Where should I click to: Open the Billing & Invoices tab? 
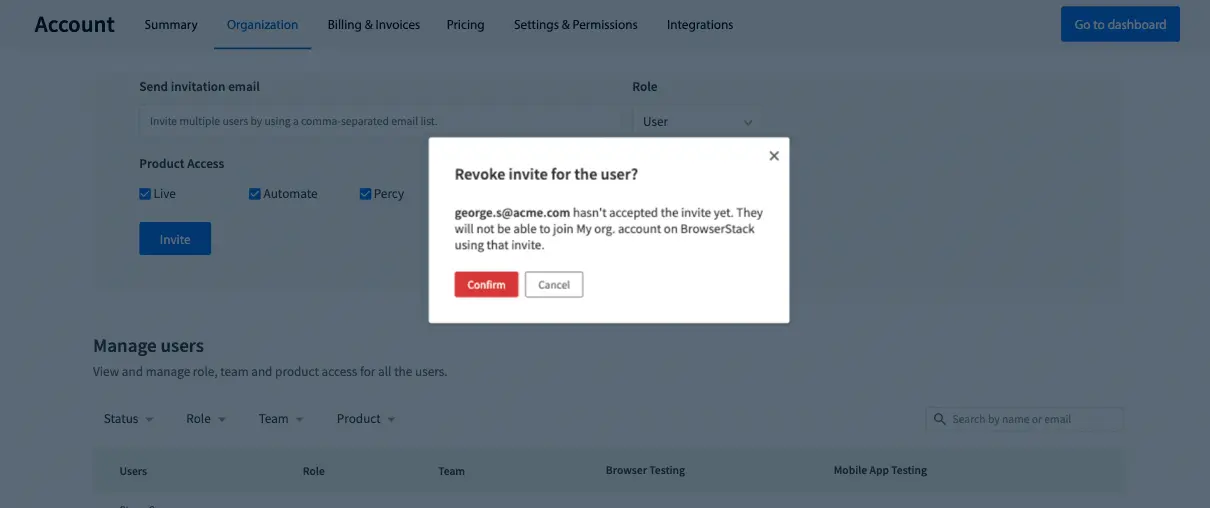pyautogui.click(x=373, y=25)
